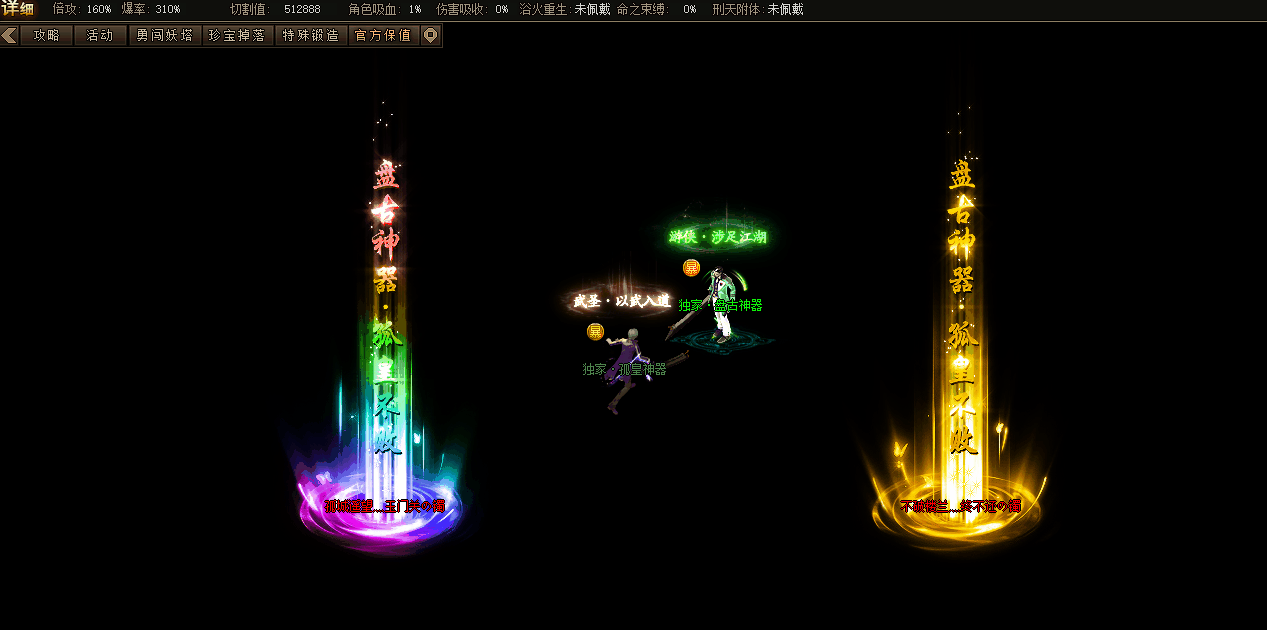Collapse the menu bar with left arrow

click(9, 36)
